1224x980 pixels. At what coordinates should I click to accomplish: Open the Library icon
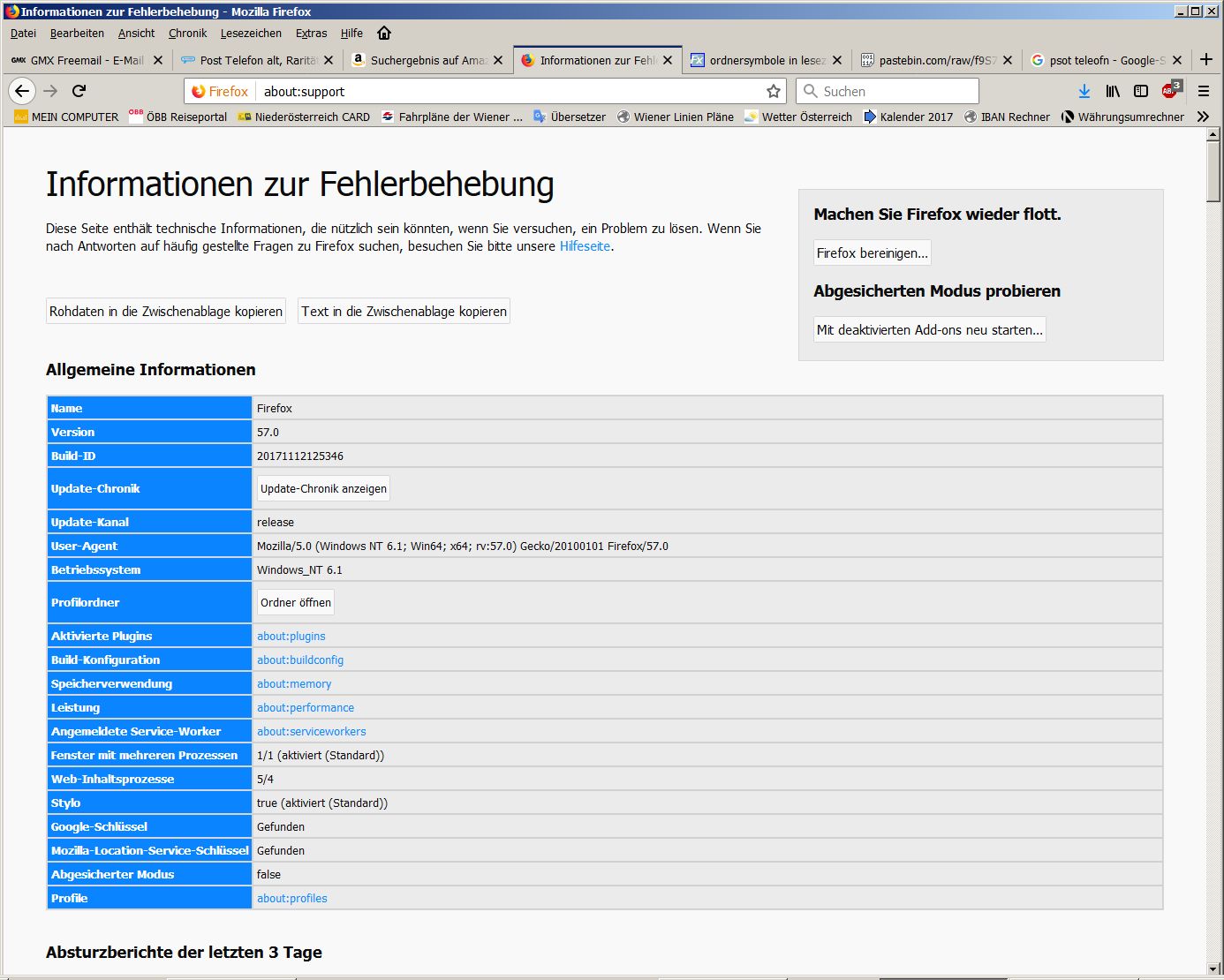pyautogui.click(x=1113, y=91)
